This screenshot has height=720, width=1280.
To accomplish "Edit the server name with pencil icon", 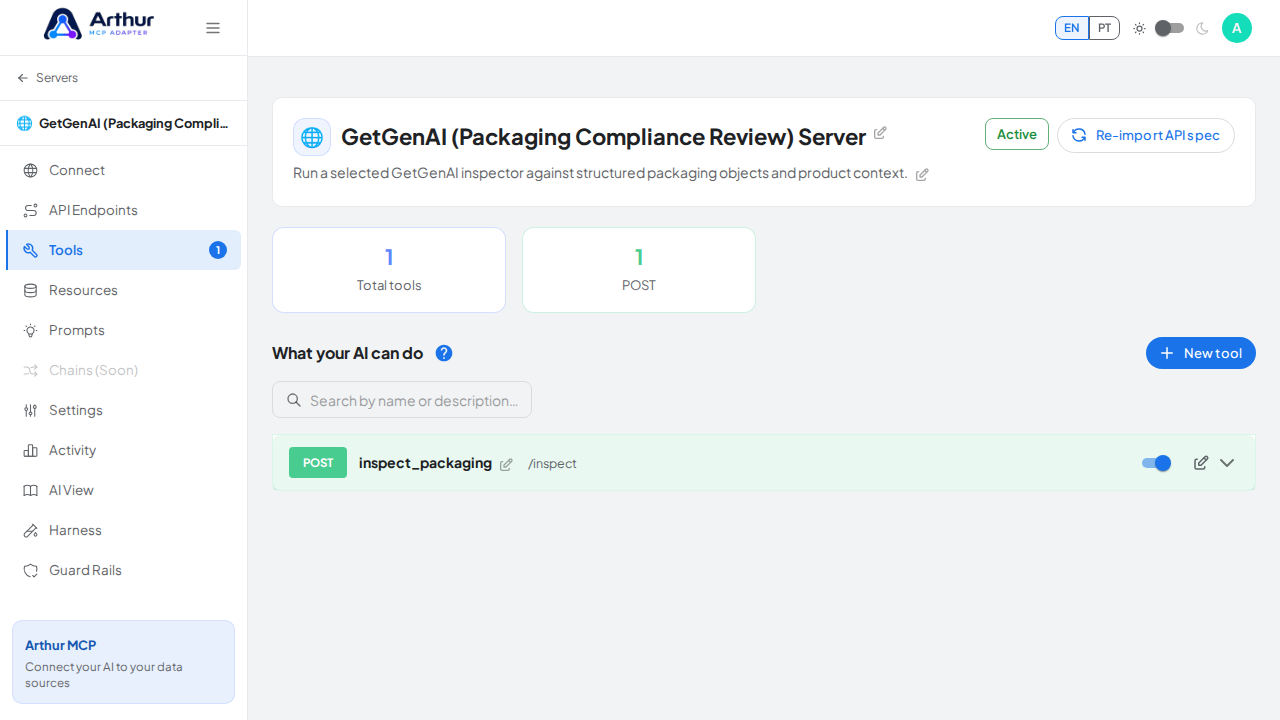I will click(x=880, y=133).
